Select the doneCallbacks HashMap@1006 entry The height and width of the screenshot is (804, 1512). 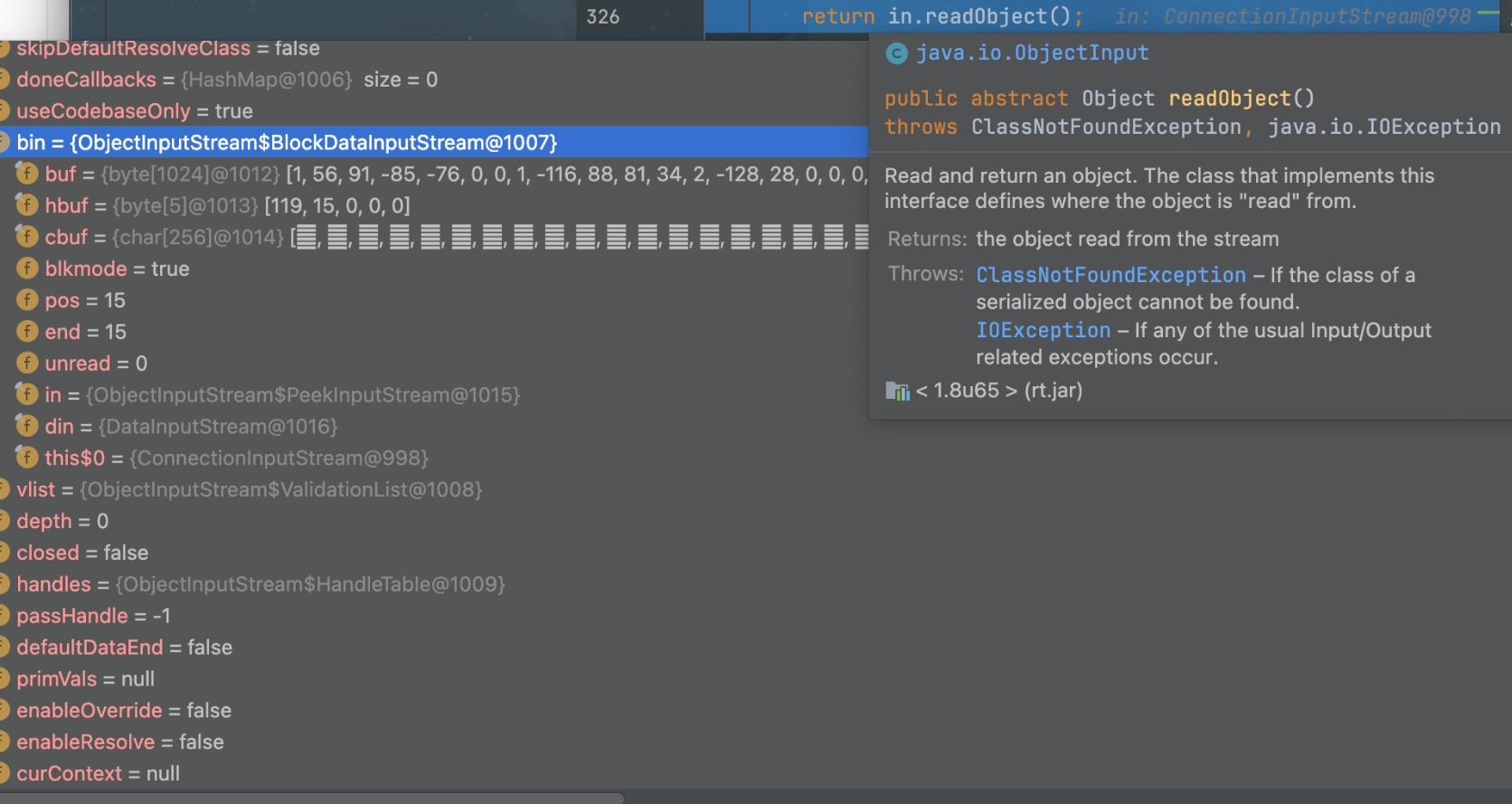[x=226, y=80]
